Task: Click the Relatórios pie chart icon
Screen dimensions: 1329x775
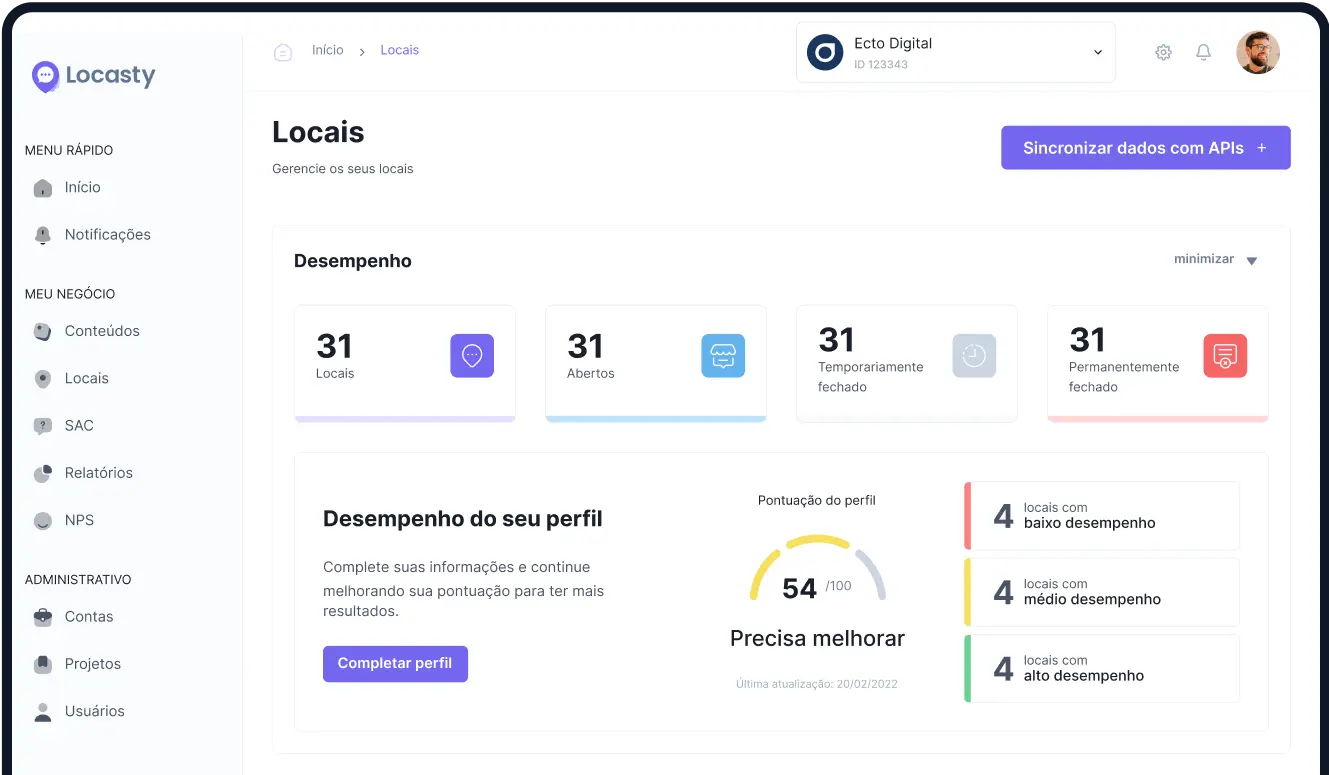Action: [42, 473]
